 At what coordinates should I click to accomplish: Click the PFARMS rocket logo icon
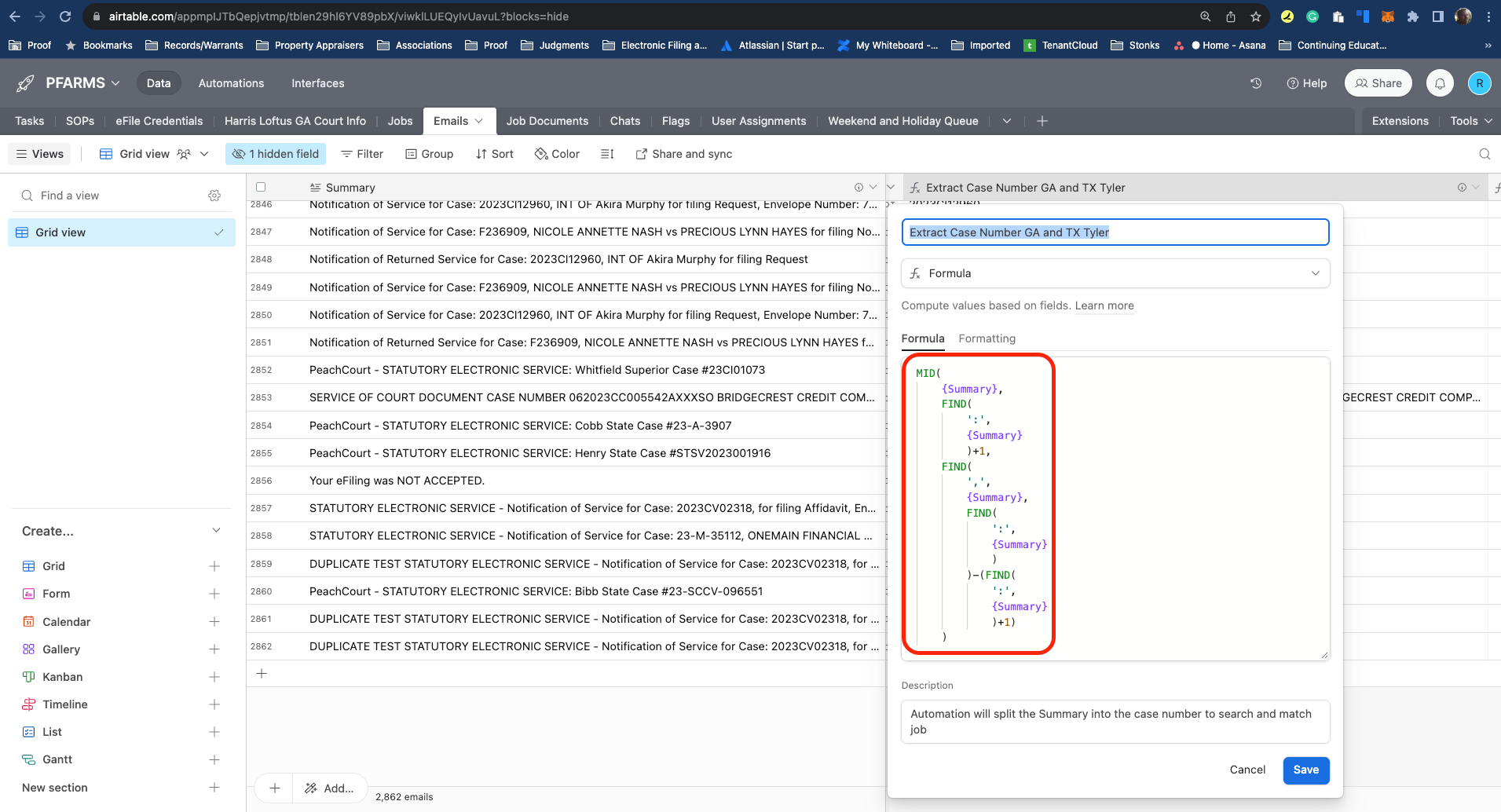(26, 83)
